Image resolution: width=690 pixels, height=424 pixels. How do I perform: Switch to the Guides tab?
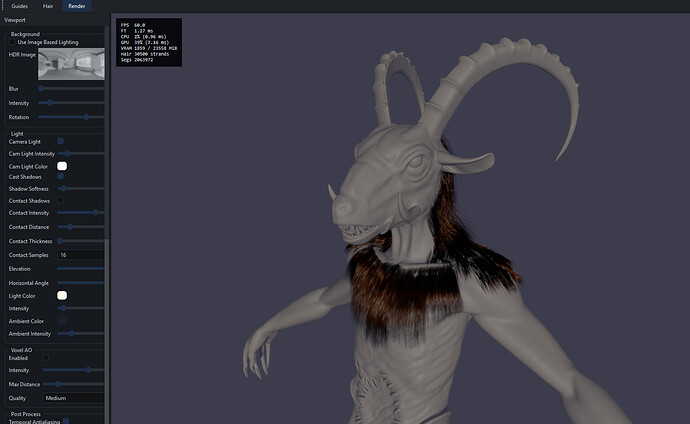coord(19,6)
